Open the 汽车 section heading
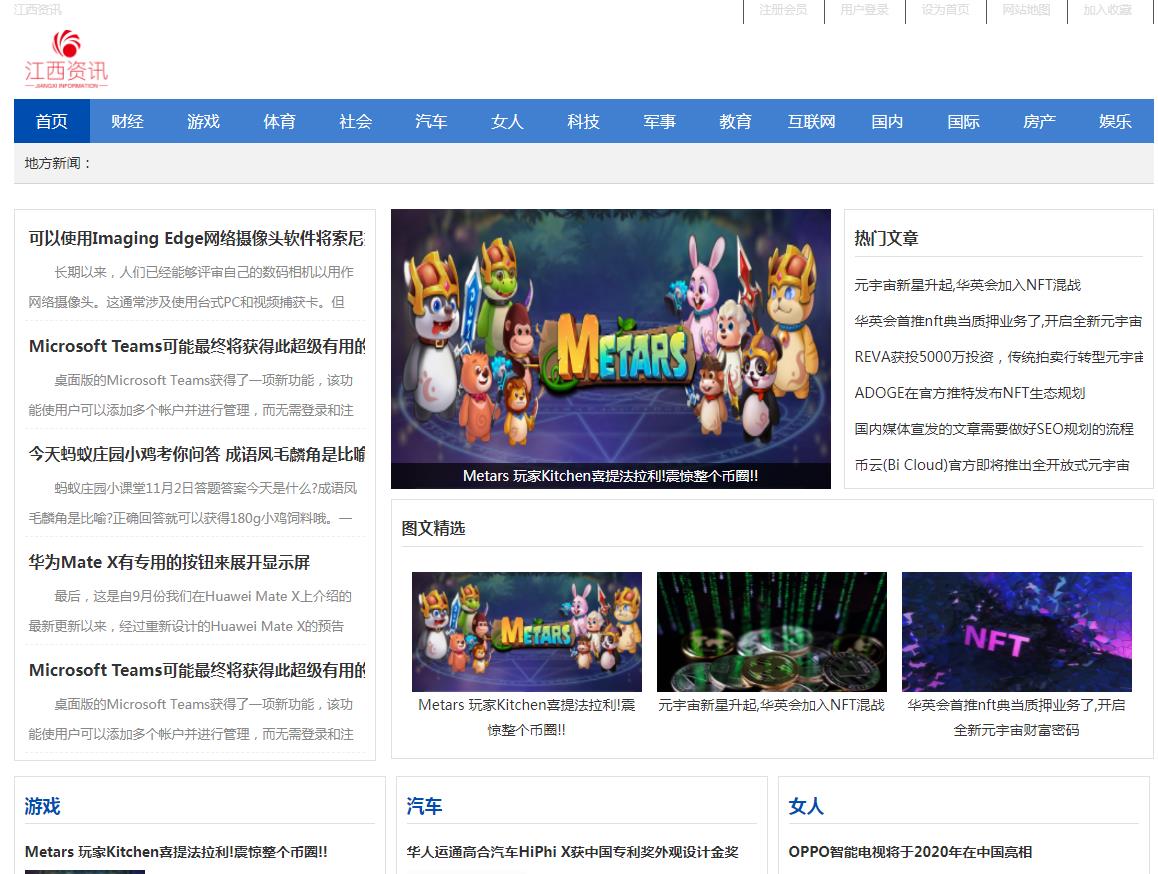Screen dimensions: 1158x874 [x=424, y=806]
